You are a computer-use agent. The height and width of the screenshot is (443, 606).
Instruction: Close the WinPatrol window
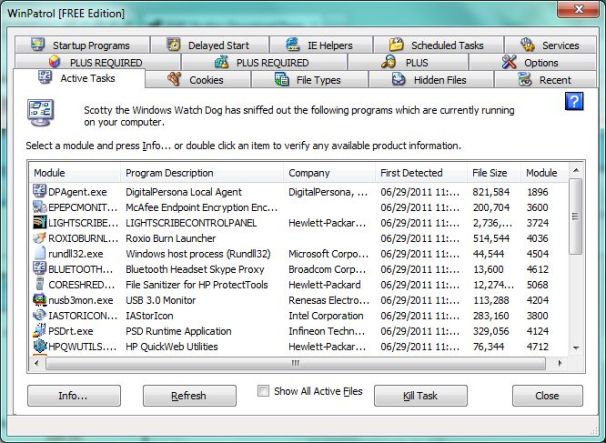coord(578,9)
